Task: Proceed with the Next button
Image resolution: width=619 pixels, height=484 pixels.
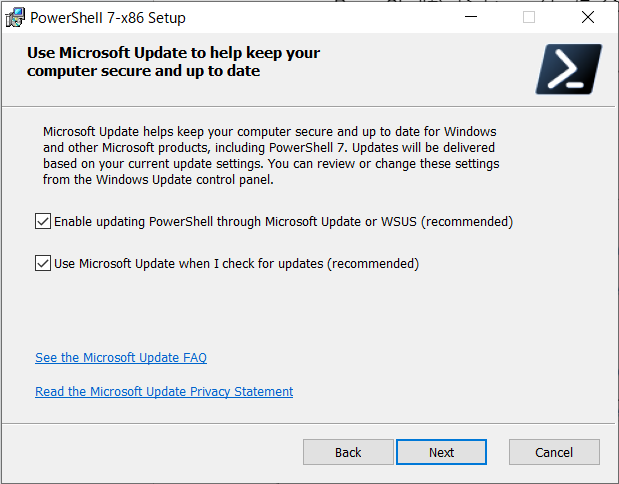Action: tap(441, 452)
